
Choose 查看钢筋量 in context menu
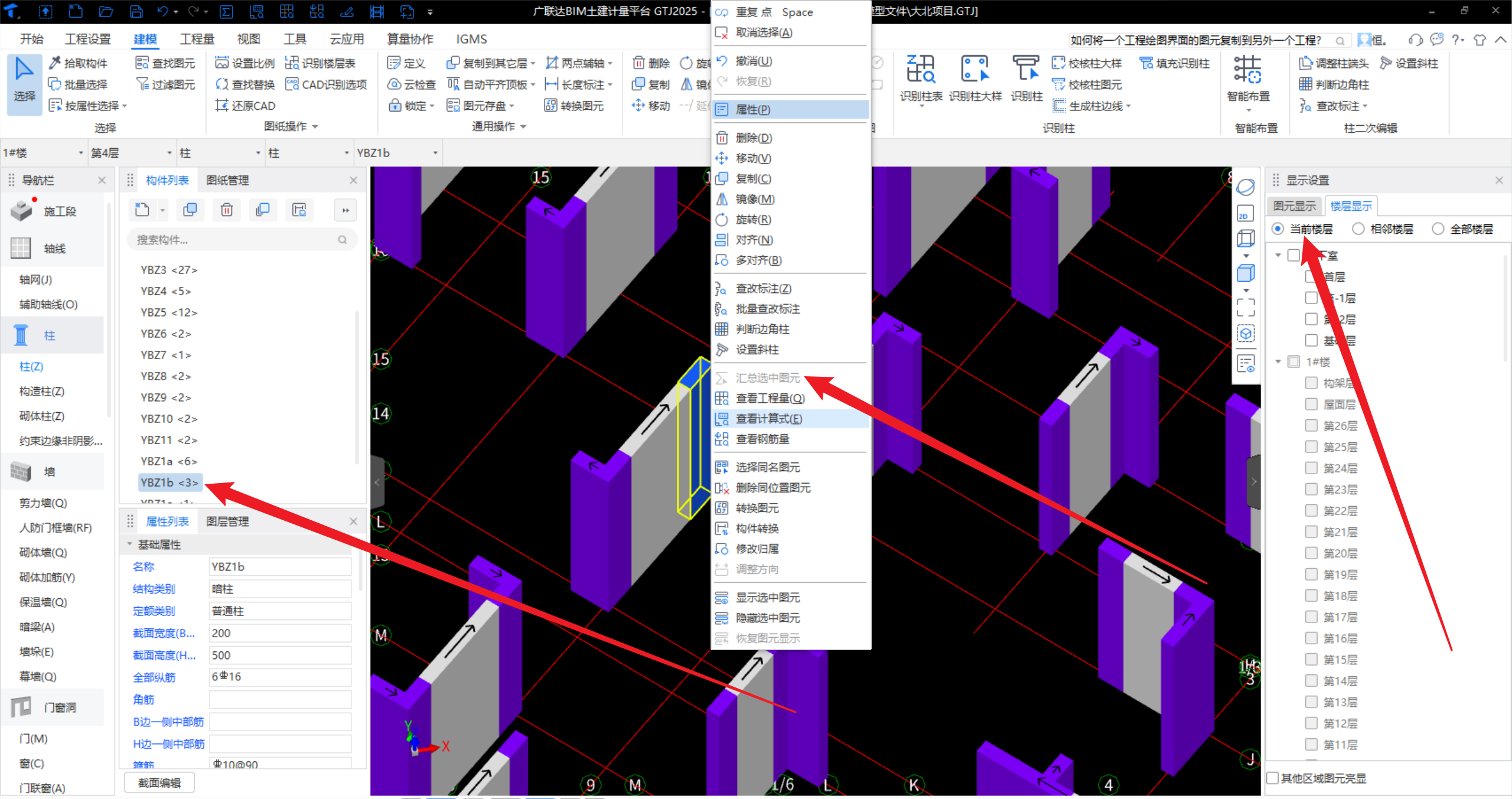791,439
